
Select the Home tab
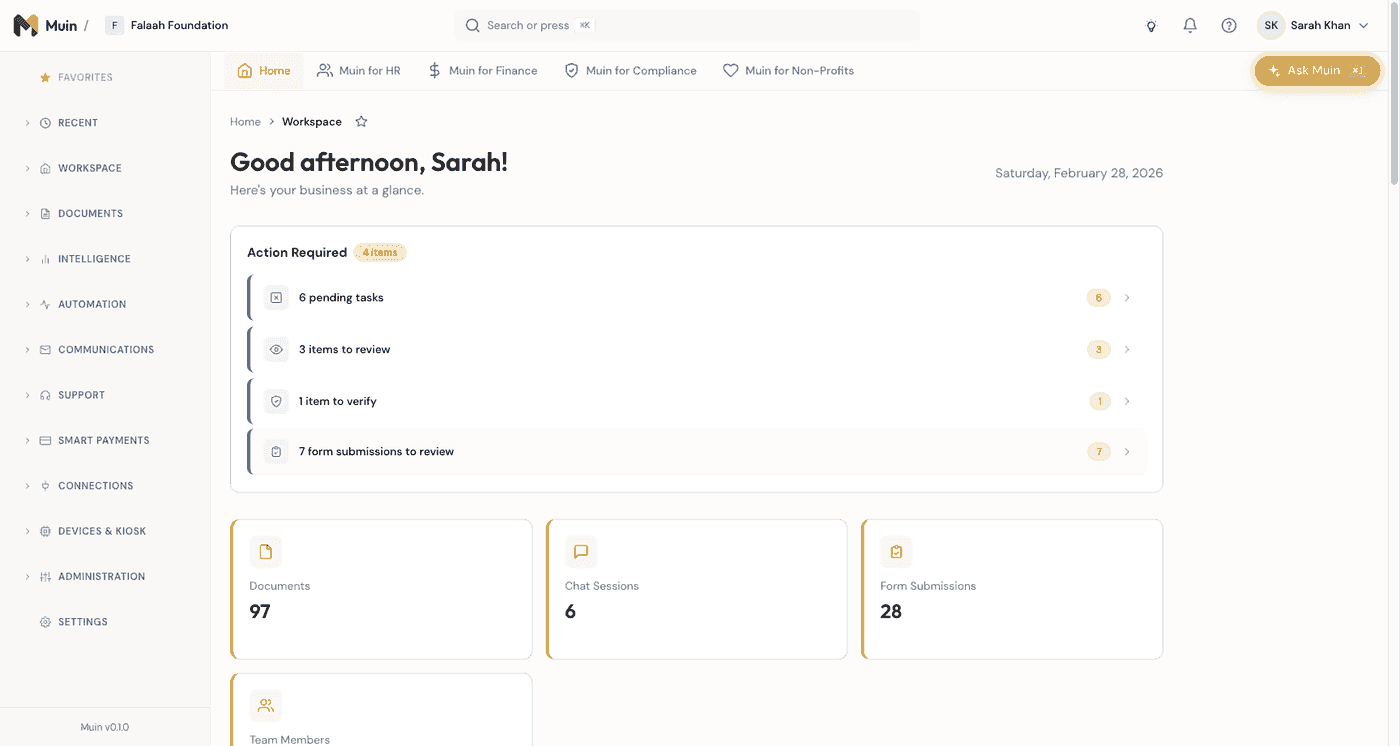(x=264, y=71)
